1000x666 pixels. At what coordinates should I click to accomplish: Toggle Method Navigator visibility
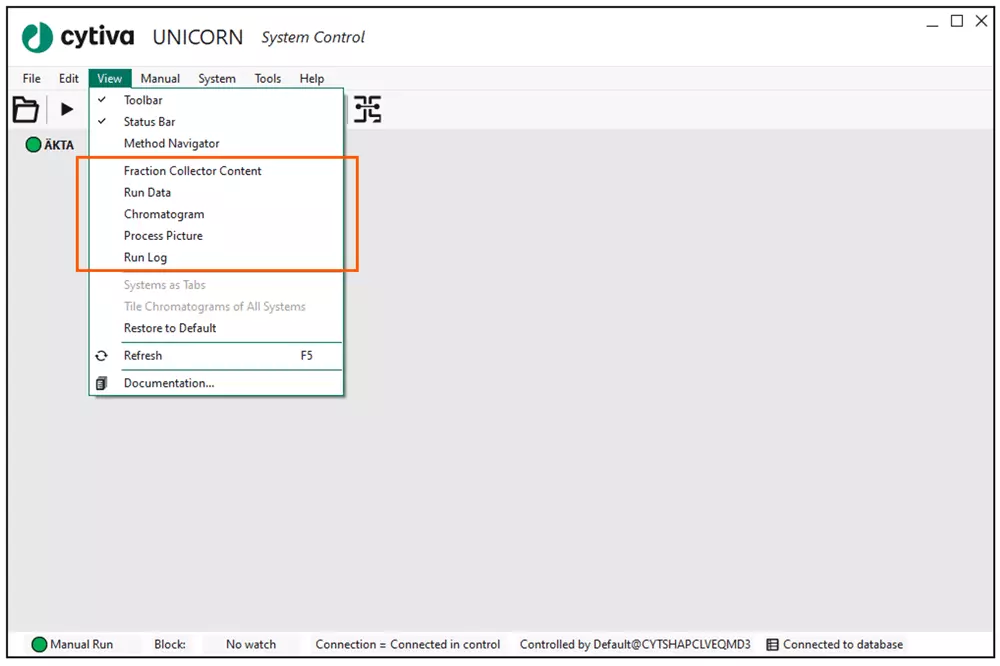pyautogui.click(x=170, y=143)
